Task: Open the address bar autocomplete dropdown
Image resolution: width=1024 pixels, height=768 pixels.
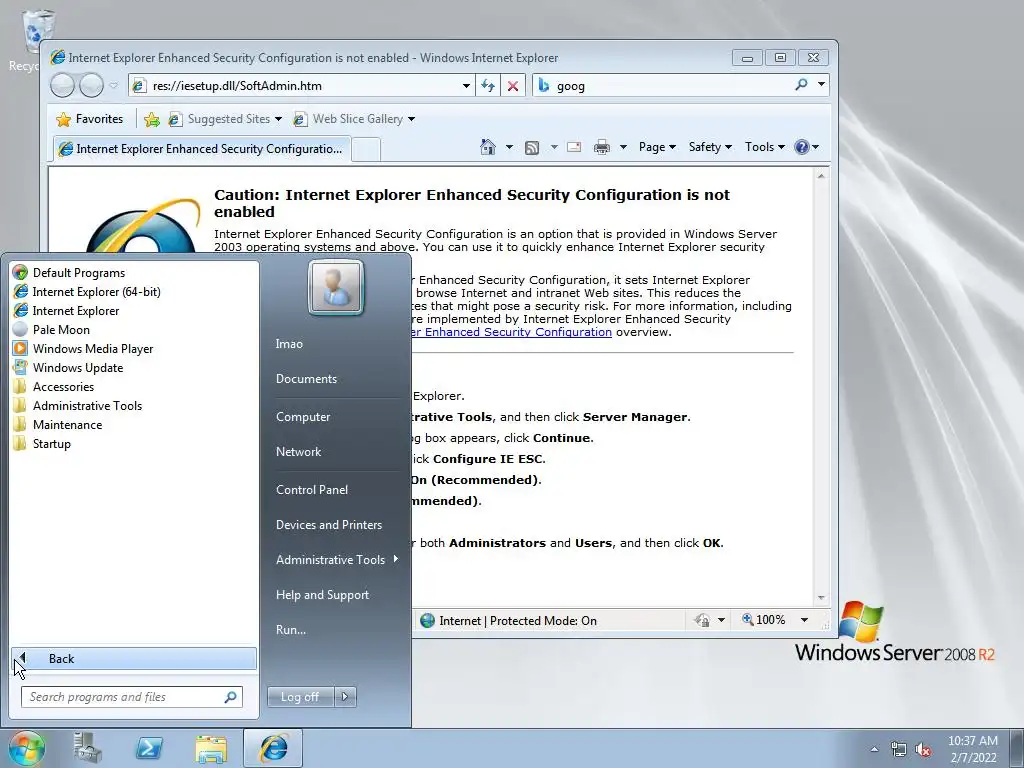Action: click(466, 86)
